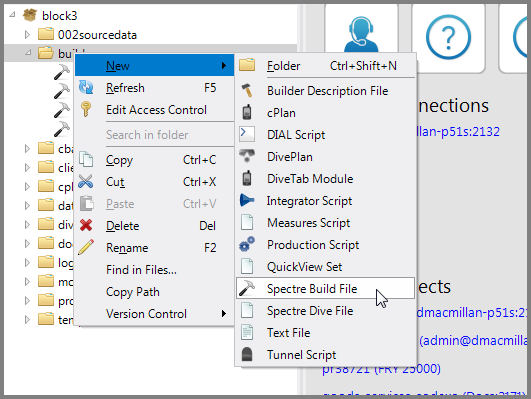The width and height of the screenshot is (531, 399).
Task: Collapse the block3 project node
Action: tap(13, 14)
